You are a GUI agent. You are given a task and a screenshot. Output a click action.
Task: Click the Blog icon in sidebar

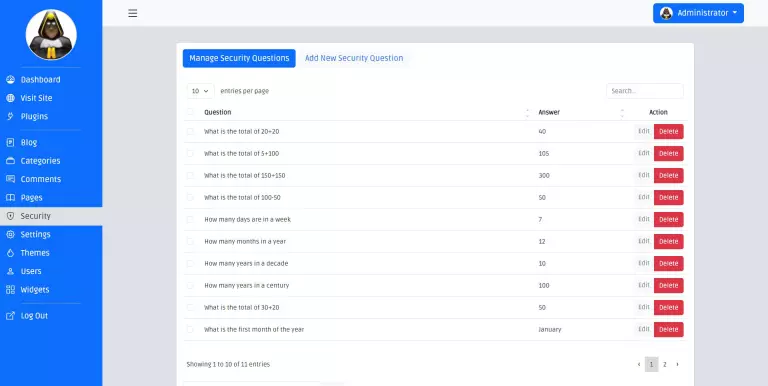10,143
